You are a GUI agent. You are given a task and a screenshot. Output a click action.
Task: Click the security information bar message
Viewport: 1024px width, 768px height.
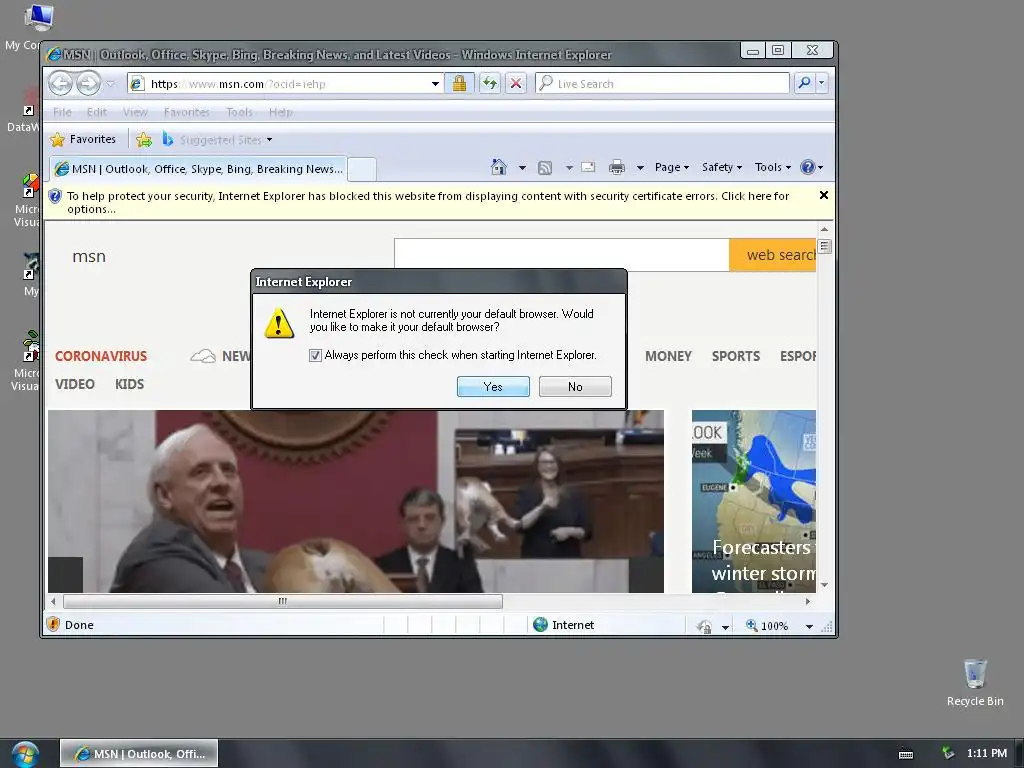(x=428, y=202)
